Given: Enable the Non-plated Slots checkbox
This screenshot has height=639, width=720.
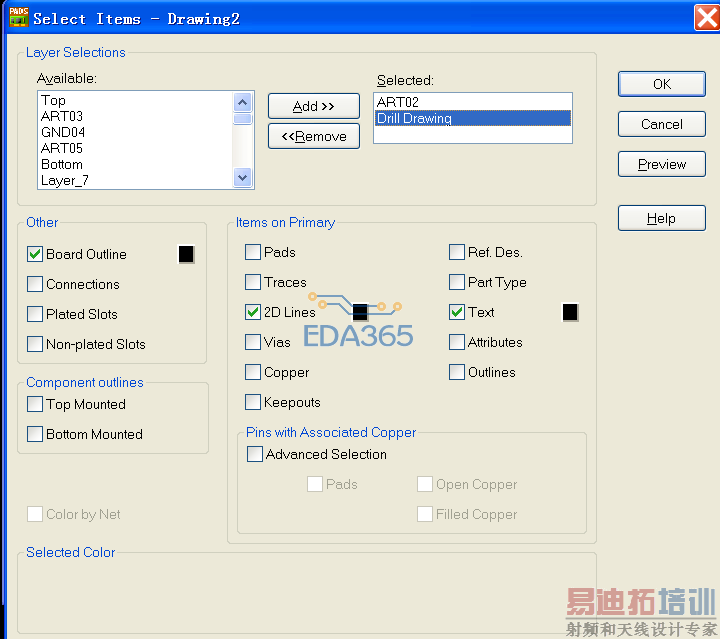Looking at the screenshot, I should click(35, 344).
